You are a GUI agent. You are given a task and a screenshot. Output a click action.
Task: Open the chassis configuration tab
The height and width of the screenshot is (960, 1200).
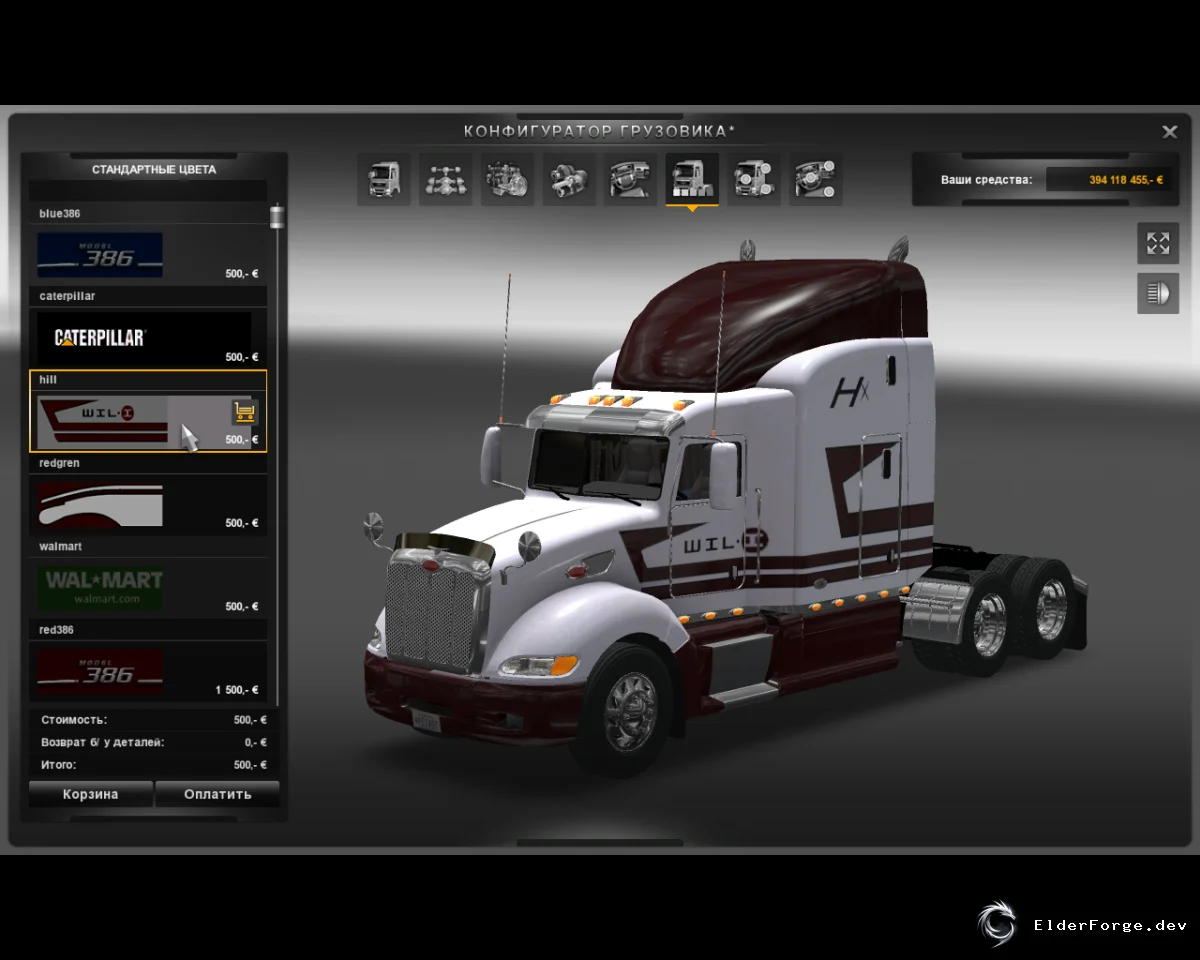click(x=445, y=180)
